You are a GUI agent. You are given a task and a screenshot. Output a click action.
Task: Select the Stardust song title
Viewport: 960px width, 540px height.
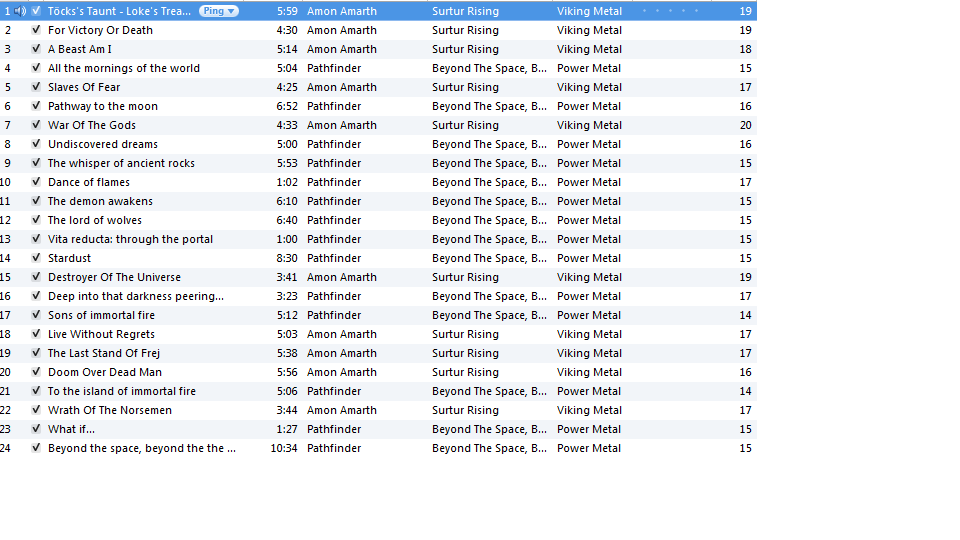pos(69,258)
